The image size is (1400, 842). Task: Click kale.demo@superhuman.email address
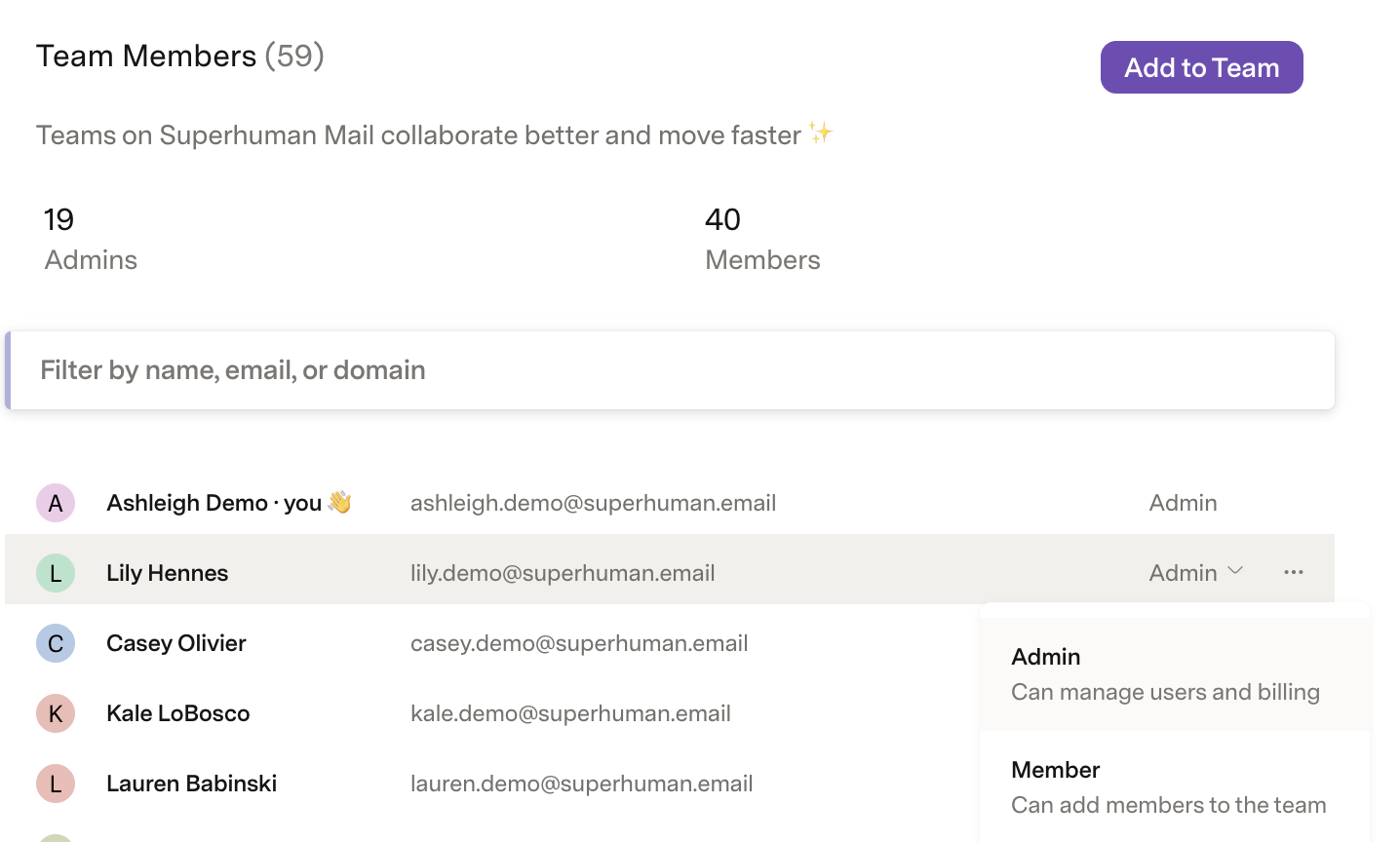[570, 713]
